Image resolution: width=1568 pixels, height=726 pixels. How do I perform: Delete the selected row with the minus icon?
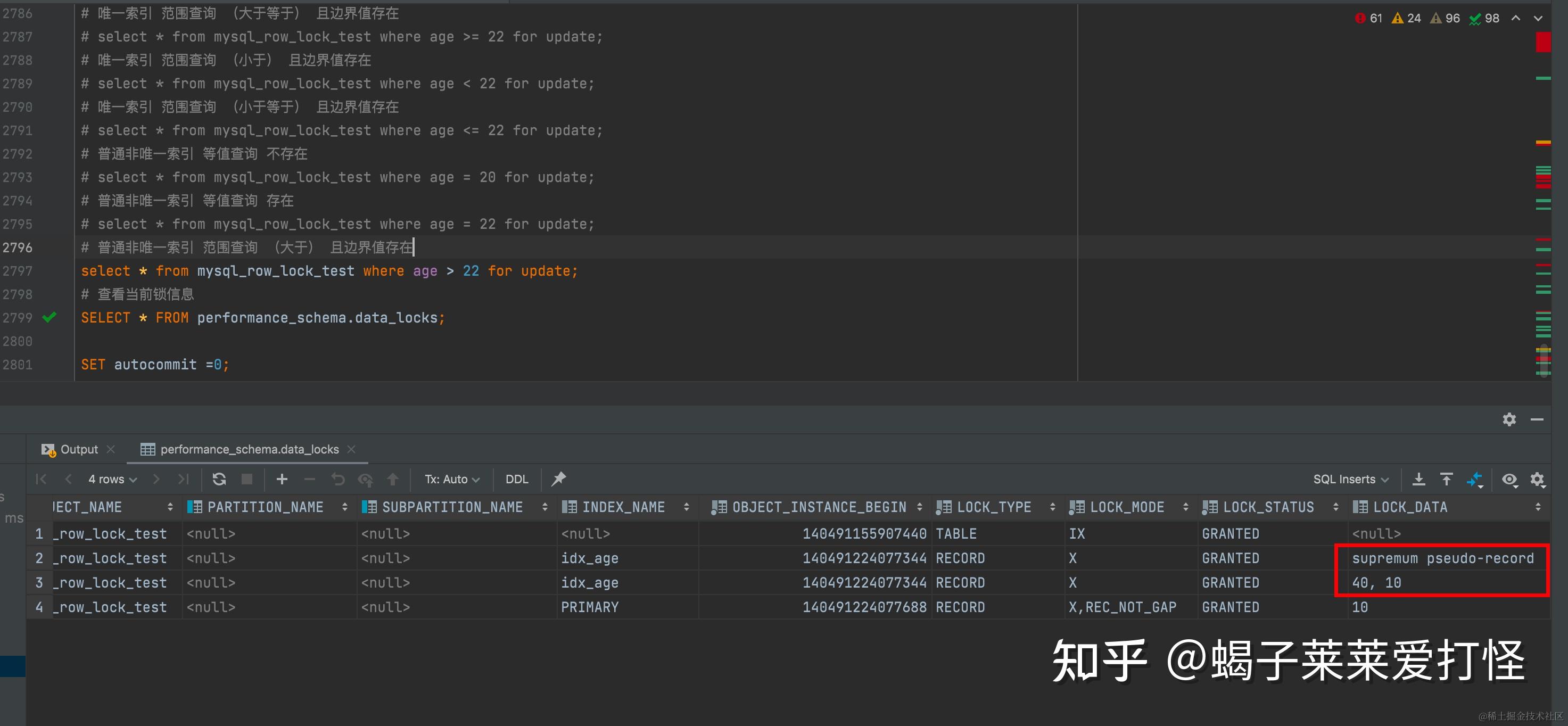pos(310,479)
